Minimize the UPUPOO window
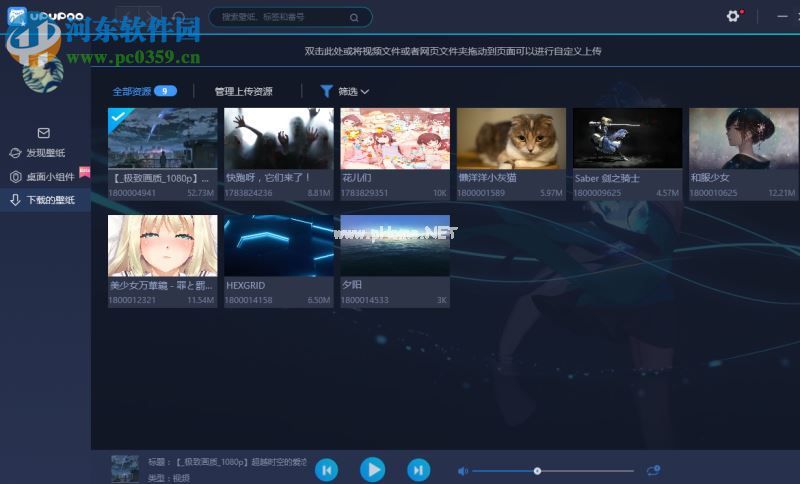 pyautogui.click(x=782, y=17)
